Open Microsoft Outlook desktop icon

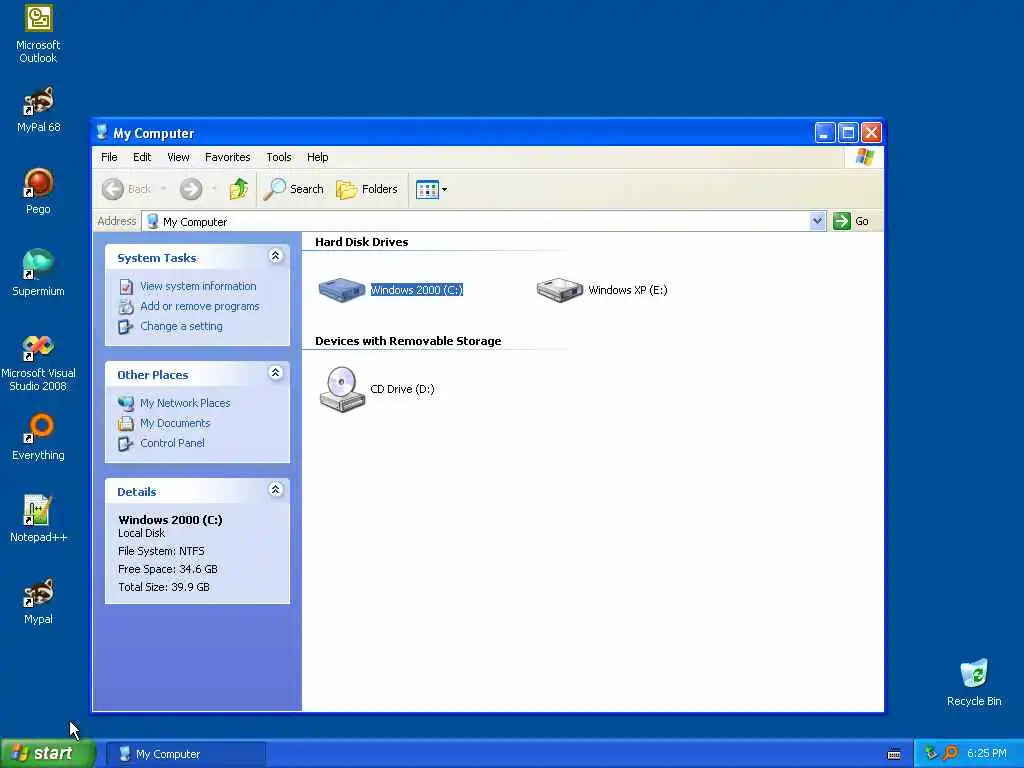[38, 34]
